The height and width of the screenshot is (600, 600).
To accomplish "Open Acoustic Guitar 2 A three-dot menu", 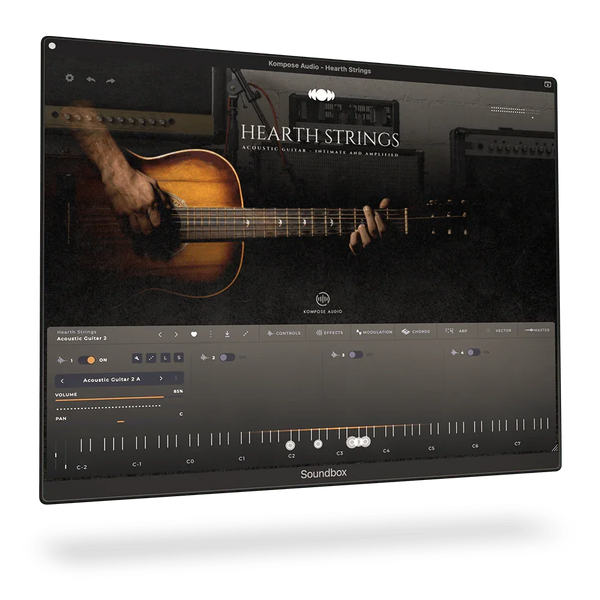I will click(176, 378).
